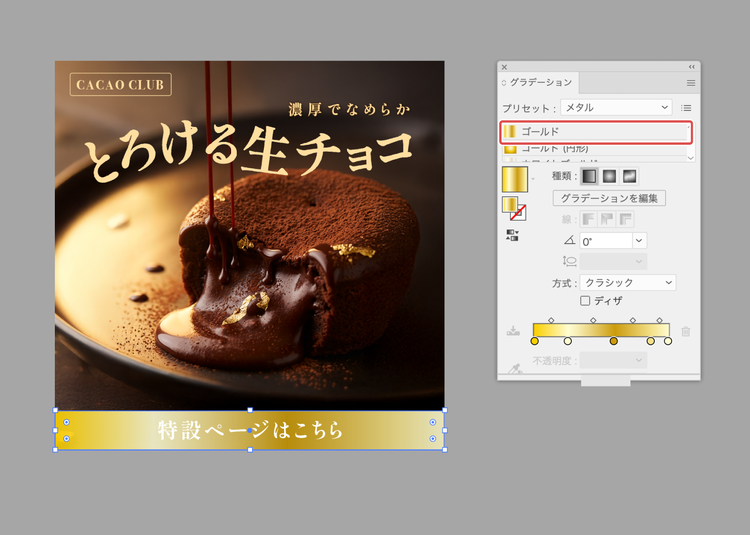Click the グラデーションを編集 button
Viewport: 750px width, 535px height.
[x=609, y=198]
